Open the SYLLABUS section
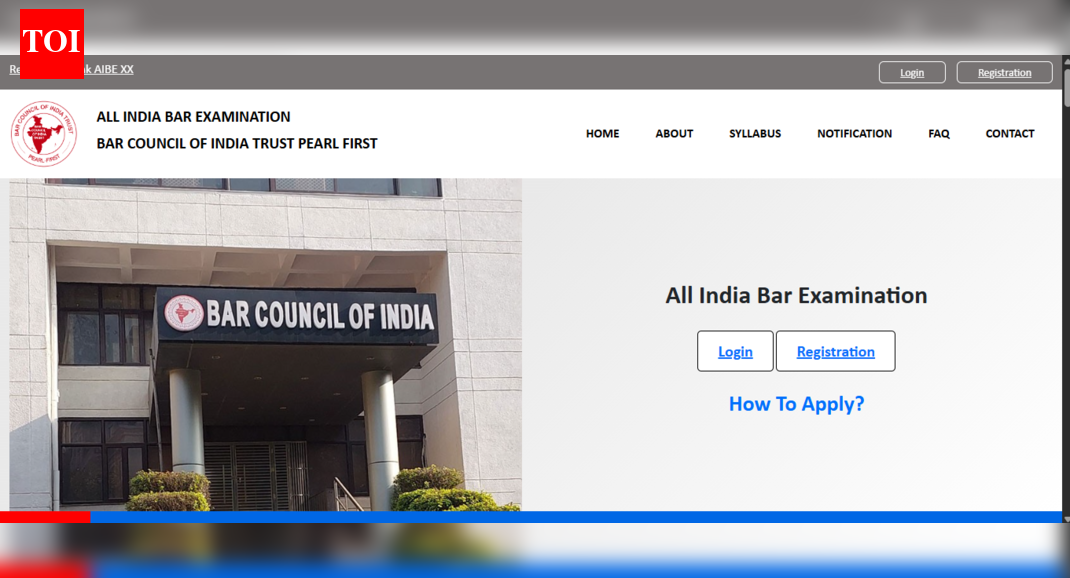Screen dimensions: 1070x578 pos(755,133)
